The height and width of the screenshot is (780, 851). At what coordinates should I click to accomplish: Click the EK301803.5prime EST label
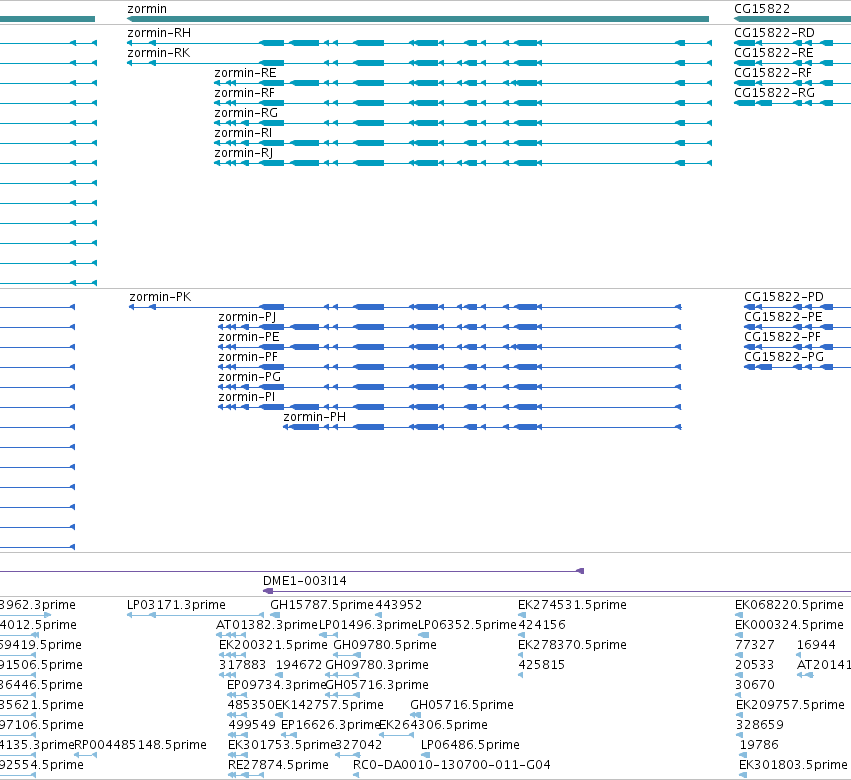(x=793, y=765)
